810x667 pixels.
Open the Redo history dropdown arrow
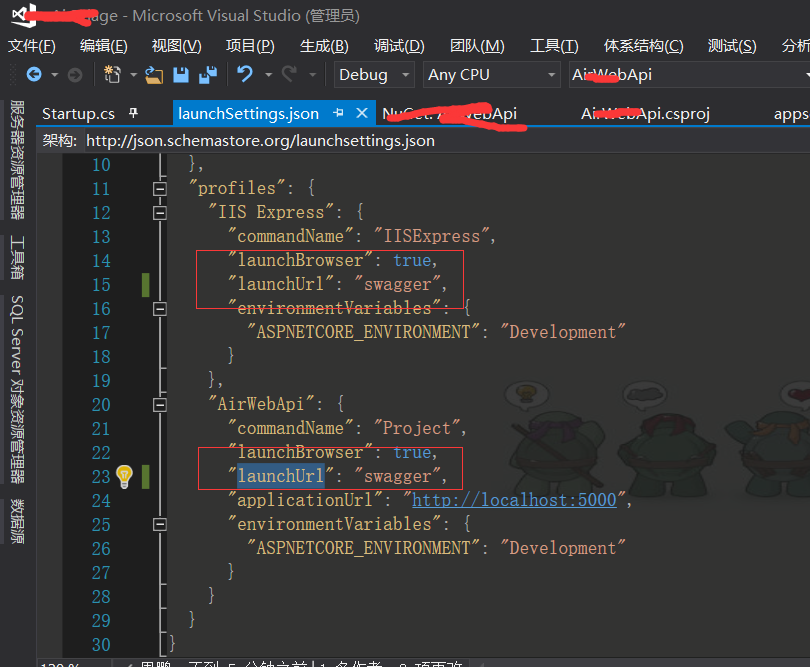313,75
